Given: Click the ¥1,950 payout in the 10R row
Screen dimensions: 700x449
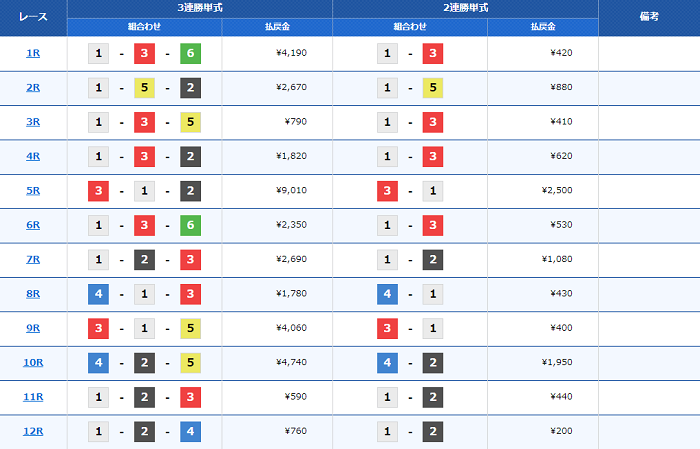Looking at the screenshot, I should point(556,363).
